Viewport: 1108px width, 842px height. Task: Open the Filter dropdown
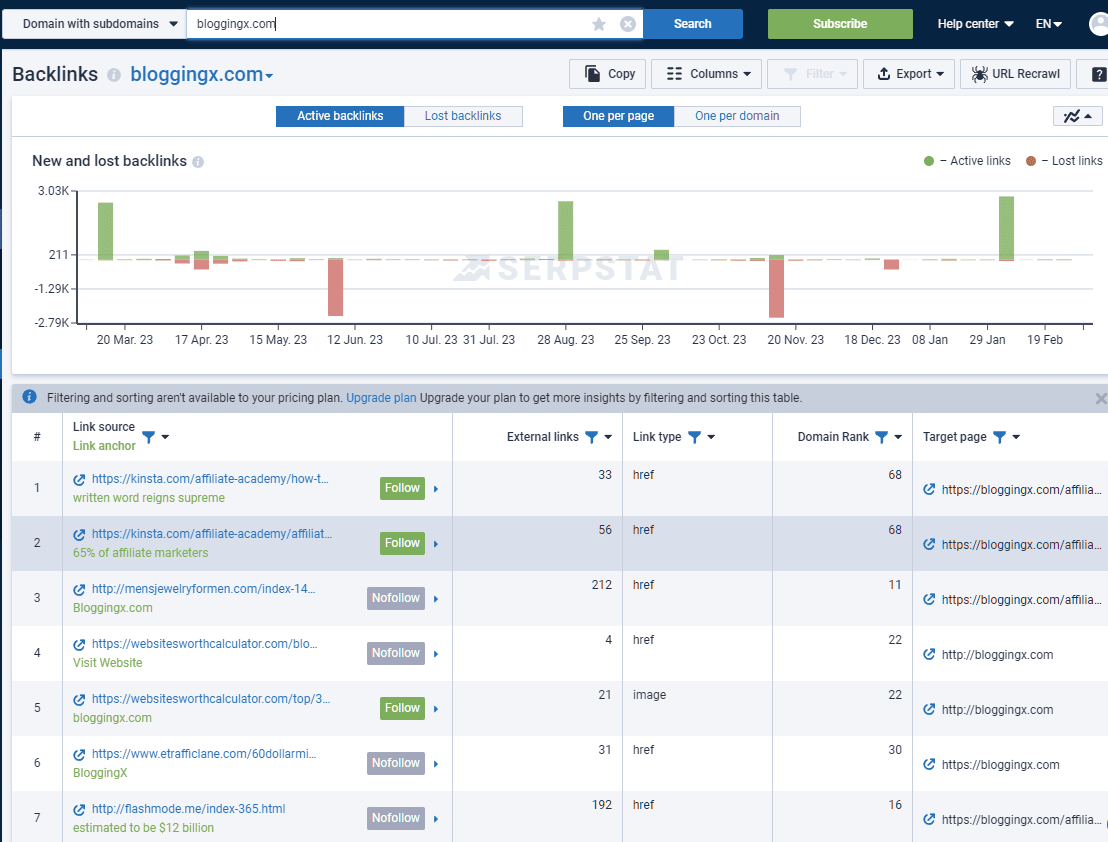[x=813, y=74]
